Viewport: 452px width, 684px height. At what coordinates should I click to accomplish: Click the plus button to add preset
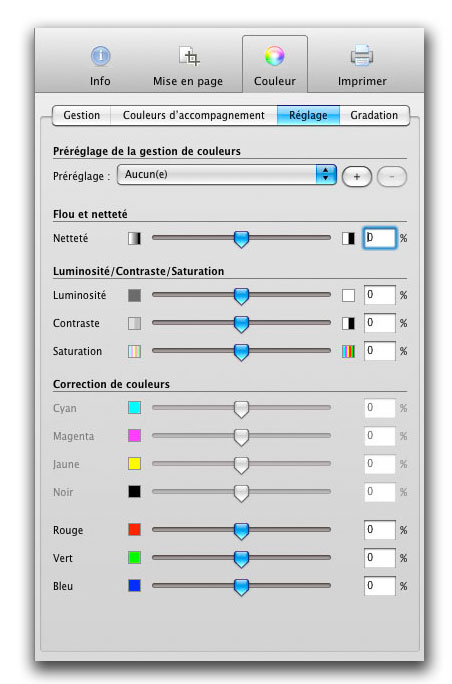(357, 177)
